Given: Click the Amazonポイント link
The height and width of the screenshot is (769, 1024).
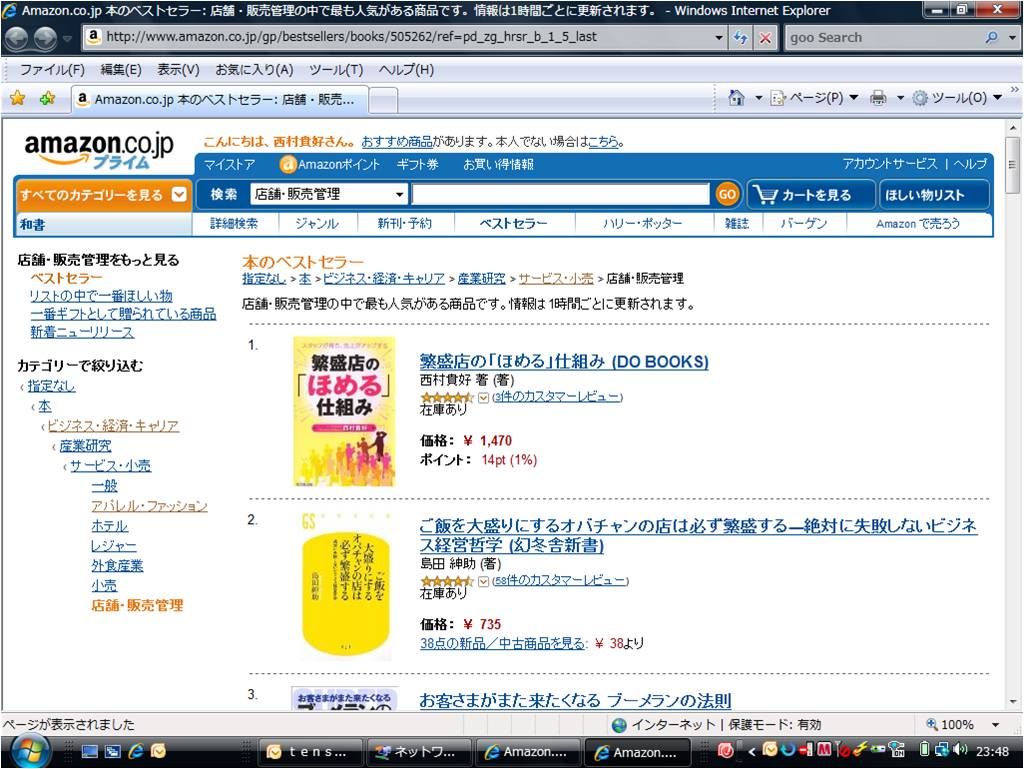Looking at the screenshot, I should pyautogui.click(x=330, y=165).
